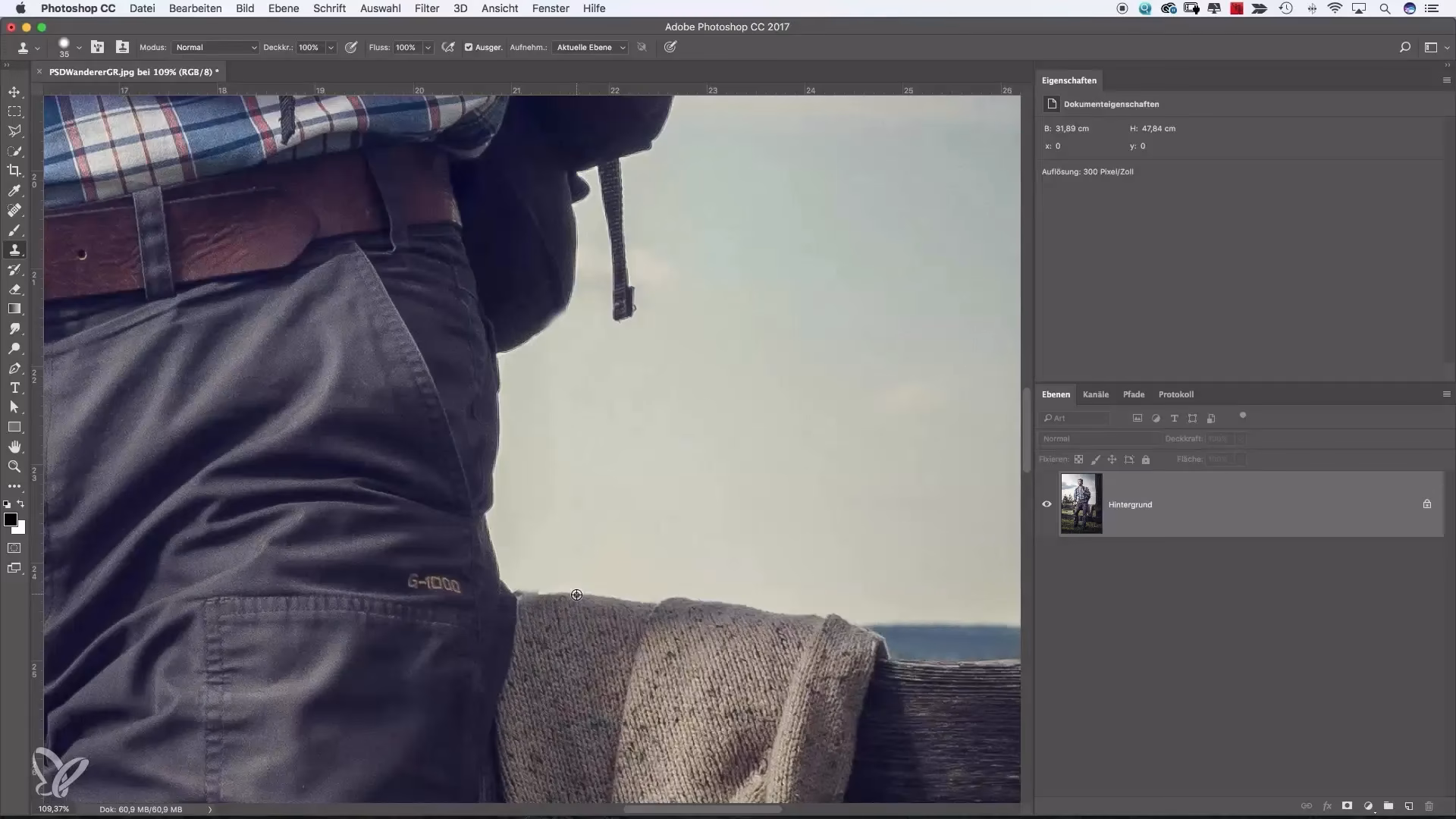Click the foreground color swatch

click(11, 519)
